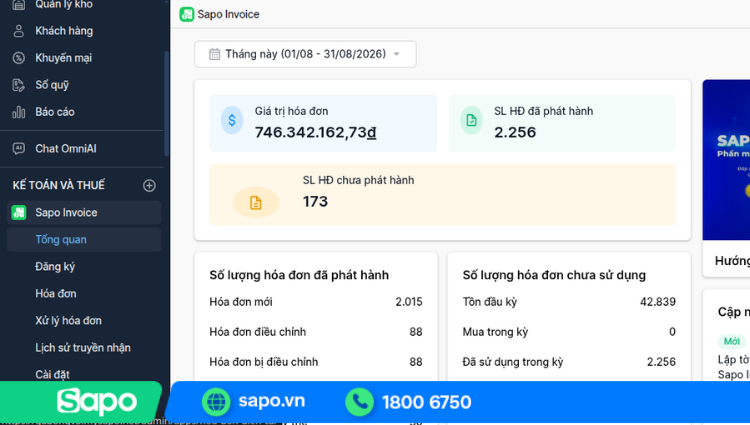Click the SL HĐ đã phát hành card
750x425 pixels.
coord(562,123)
